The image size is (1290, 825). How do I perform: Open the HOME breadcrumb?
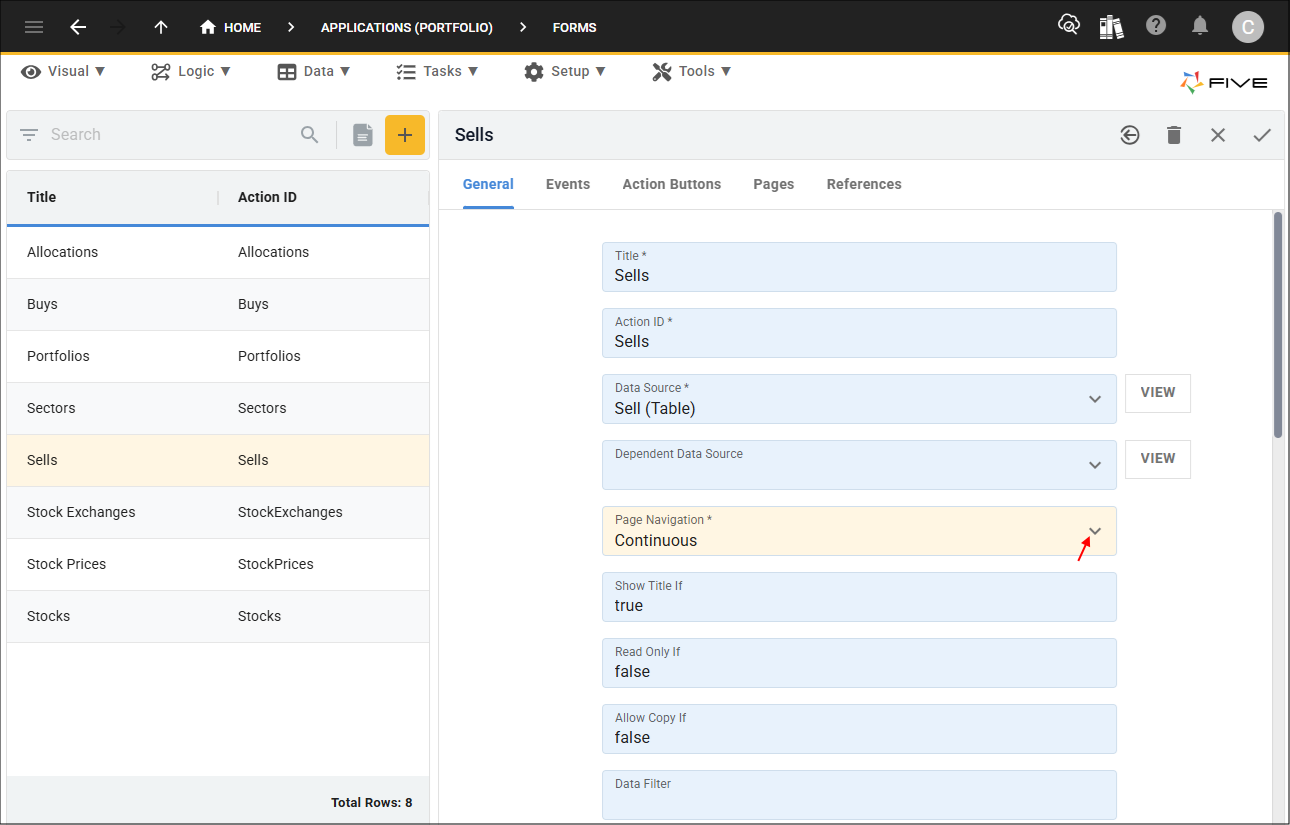pos(231,27)
